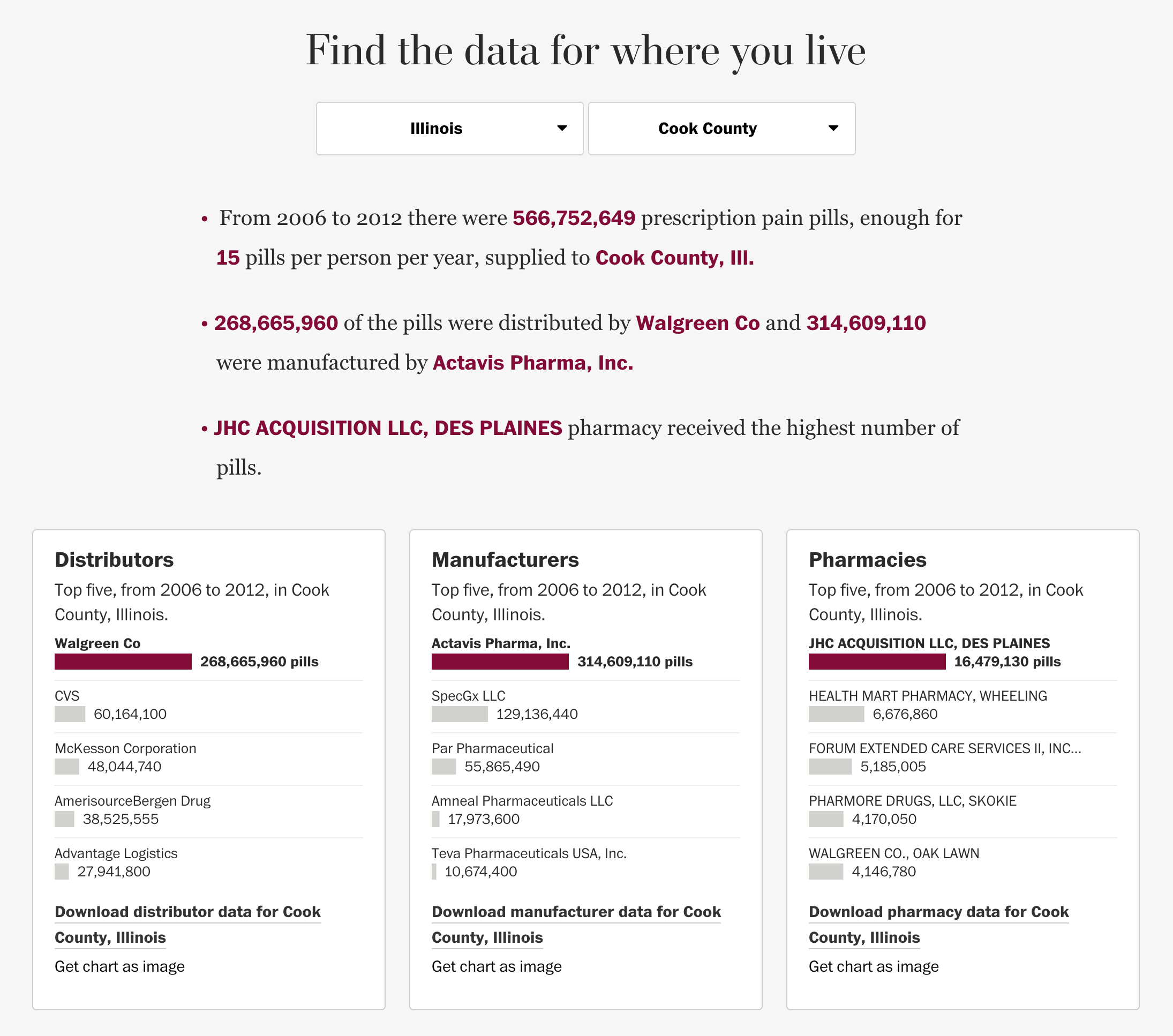
Task: Open the Cook County dropdown
Action: click(x=721, y=129)
